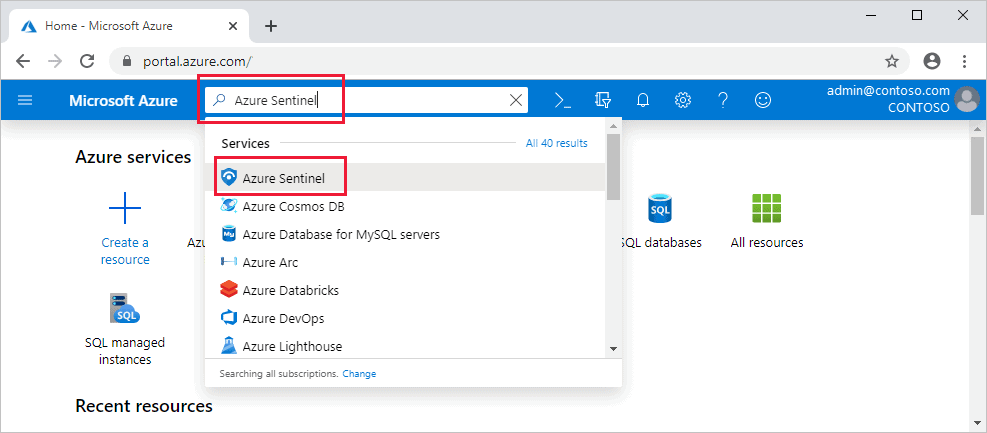This screenshot has height=433, width=987.
Task: Launch Cloud Shell from the top bar
Action: [563, 100]
